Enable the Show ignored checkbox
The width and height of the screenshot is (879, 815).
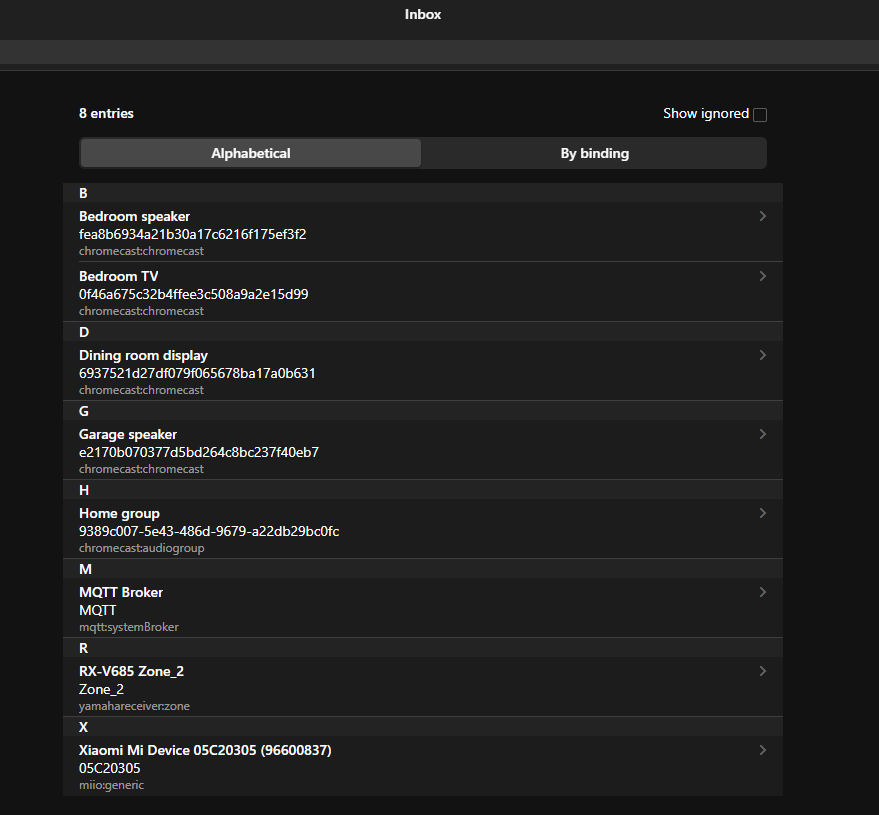(x=760, y=115)
